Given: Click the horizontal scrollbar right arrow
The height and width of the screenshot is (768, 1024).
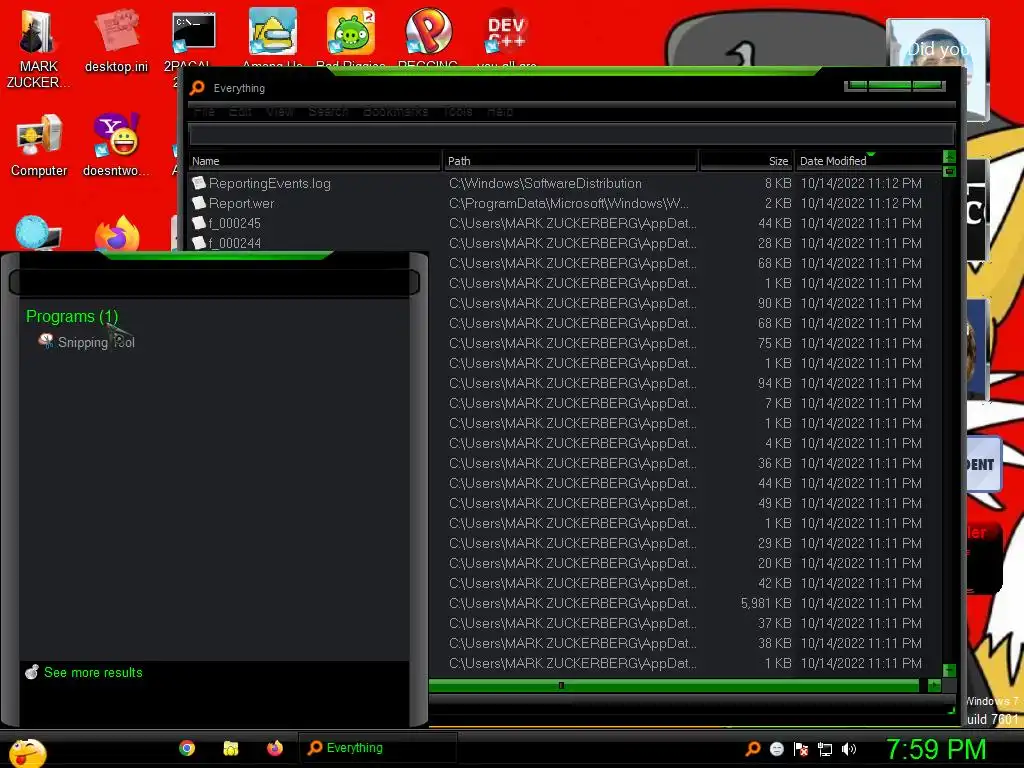Looking at the screenshot, I should pyautogui.click(x=935, y=686).
